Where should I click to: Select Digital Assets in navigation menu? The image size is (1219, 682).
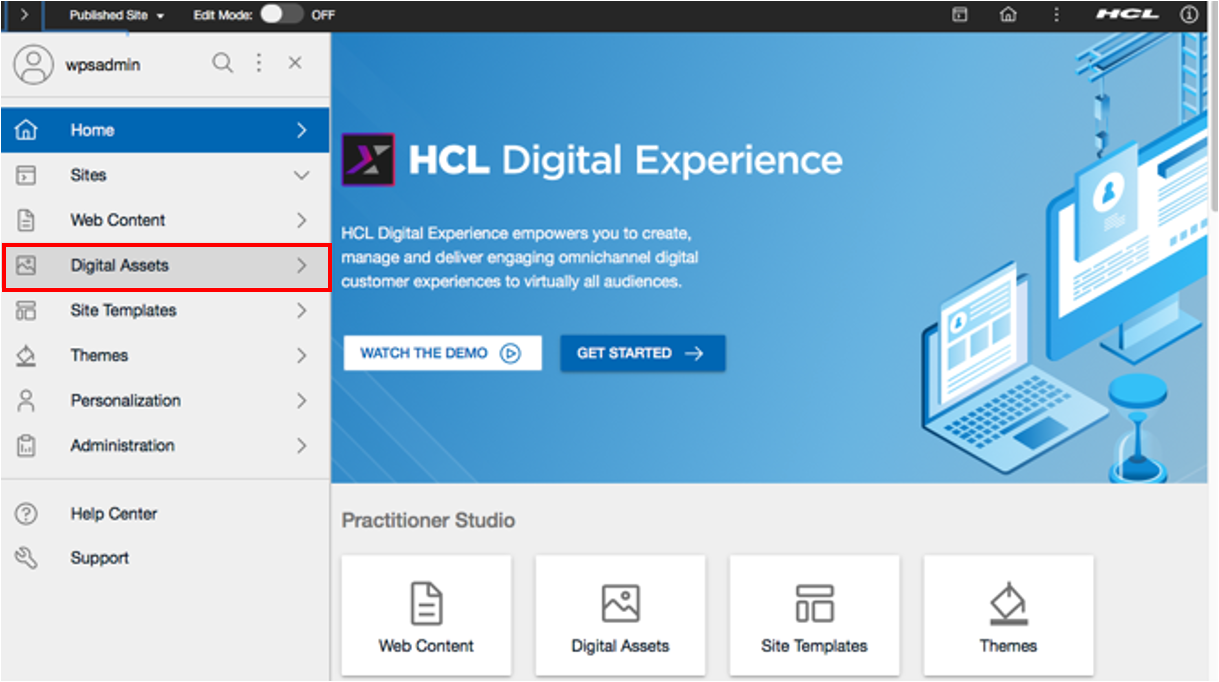[165, 265]
